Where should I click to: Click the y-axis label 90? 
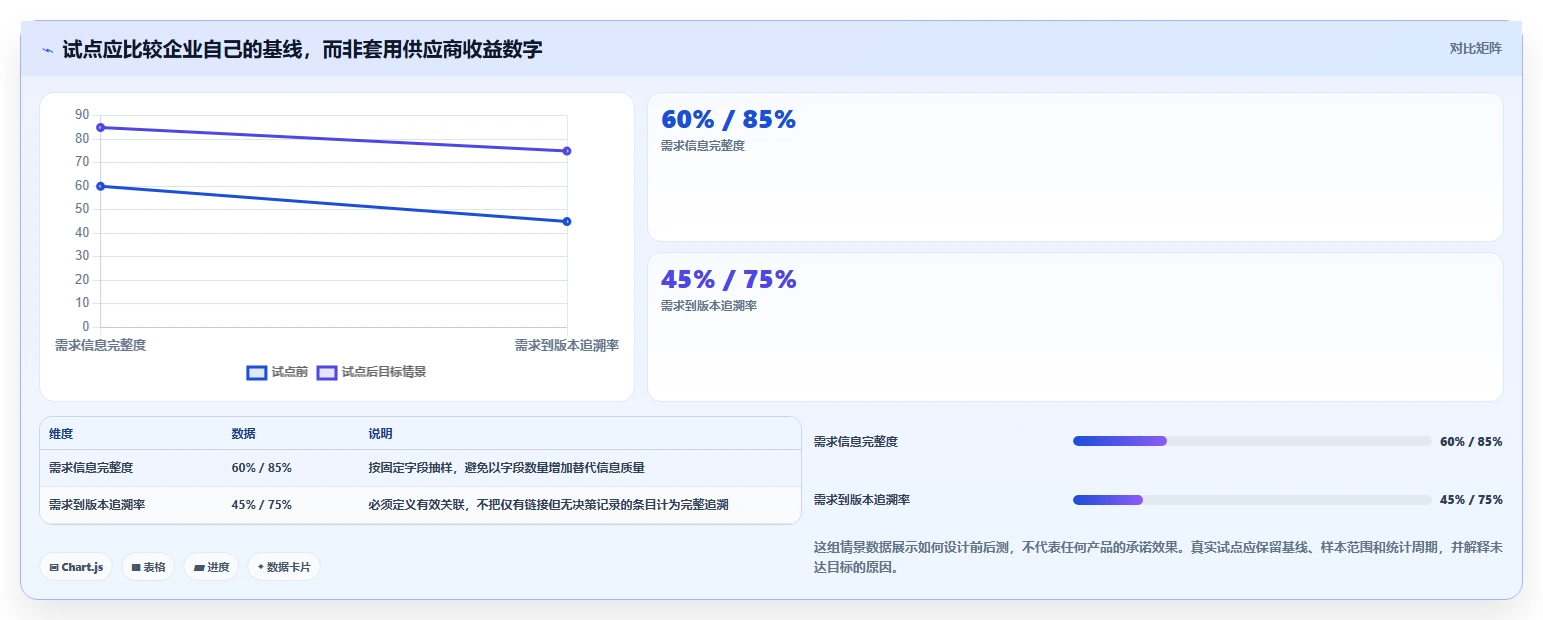pos(82,115)
